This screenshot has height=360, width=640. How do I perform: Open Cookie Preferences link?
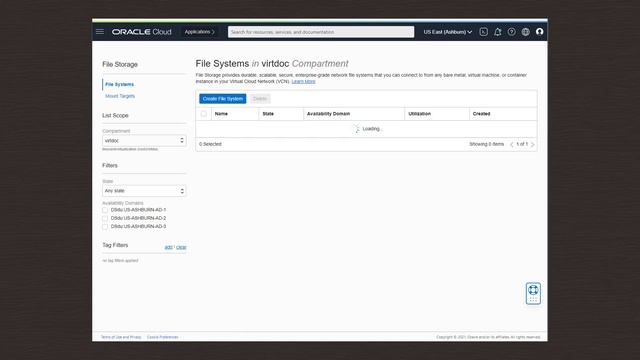click(162, 337)
